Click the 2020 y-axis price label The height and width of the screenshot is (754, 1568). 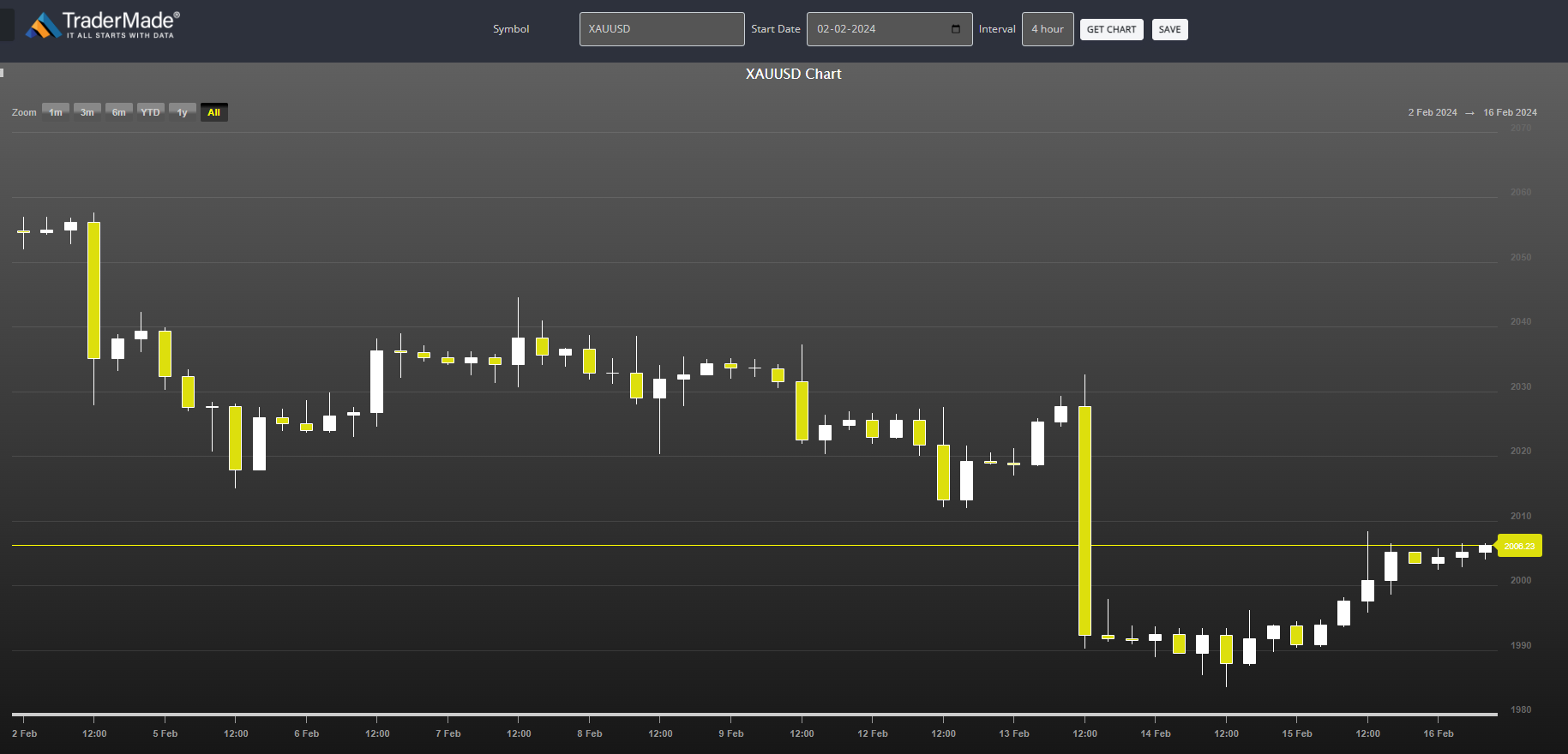point(1521,451)
